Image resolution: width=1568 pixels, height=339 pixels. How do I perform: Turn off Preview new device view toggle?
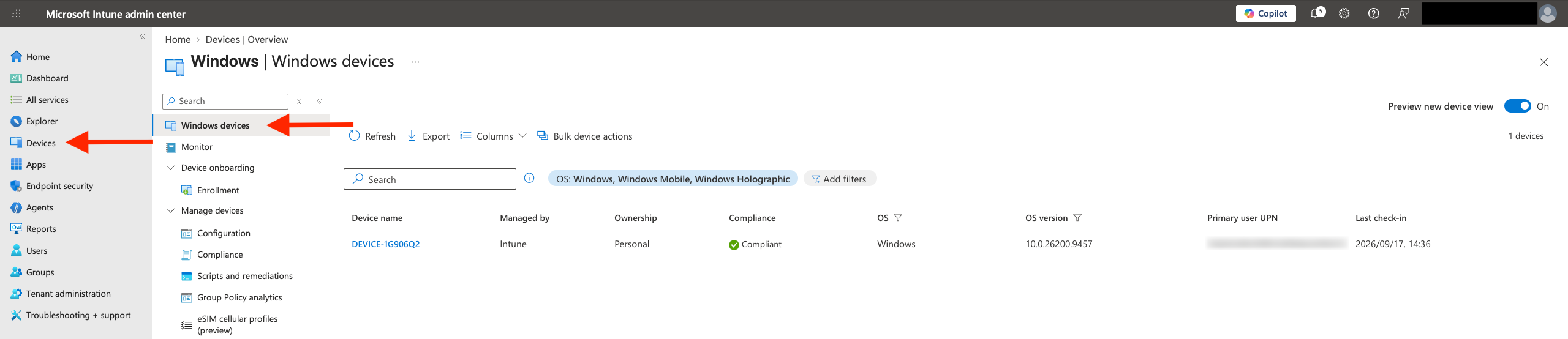[1517, 106]
